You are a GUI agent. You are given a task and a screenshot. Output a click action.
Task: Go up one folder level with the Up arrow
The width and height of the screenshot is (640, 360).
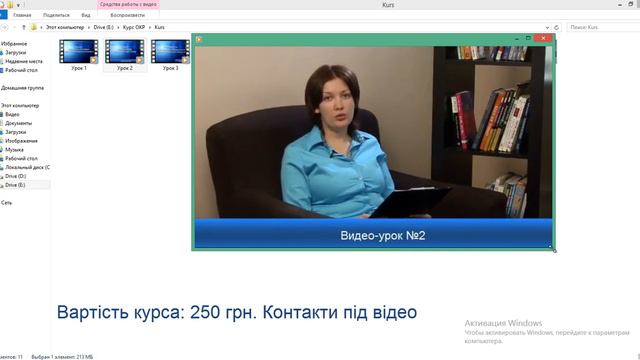24,27
